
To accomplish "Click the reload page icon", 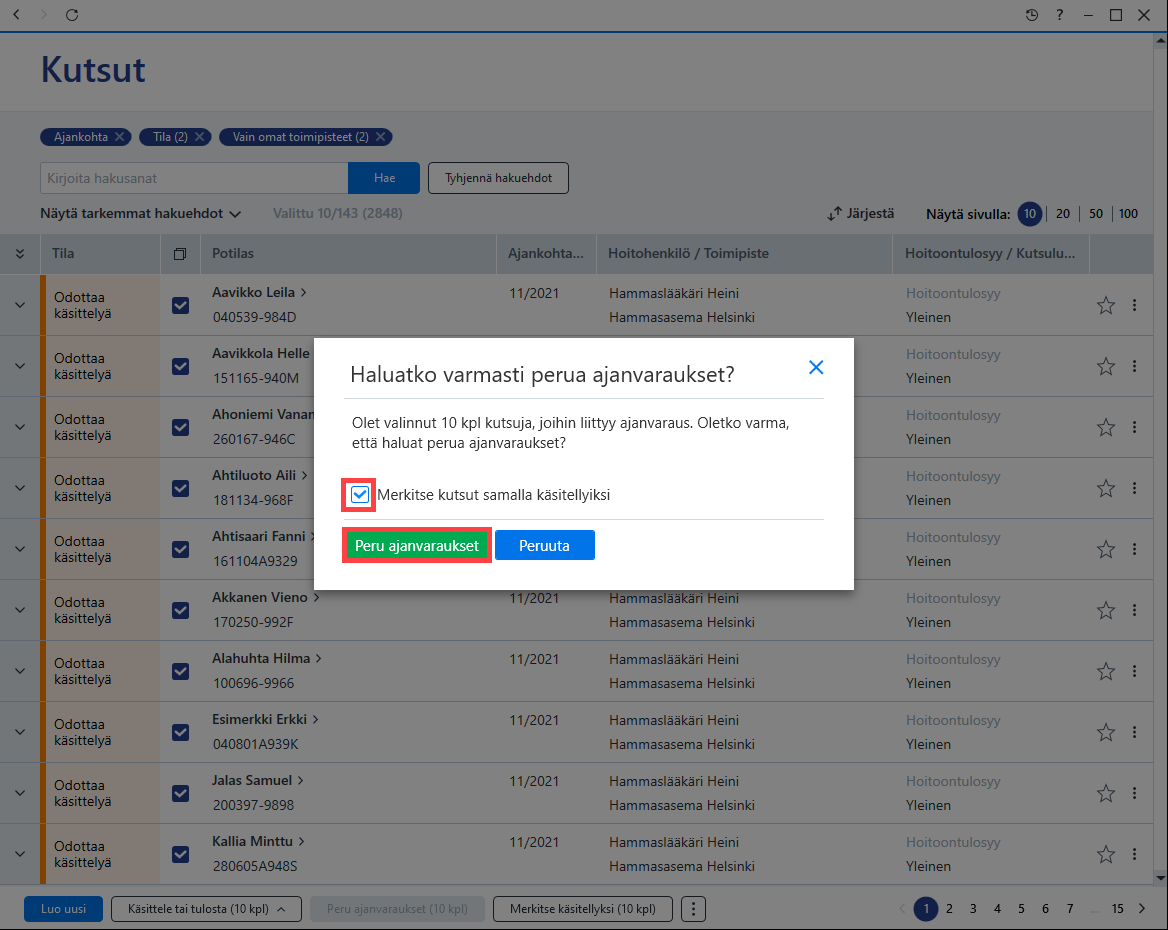I will 72,15.
